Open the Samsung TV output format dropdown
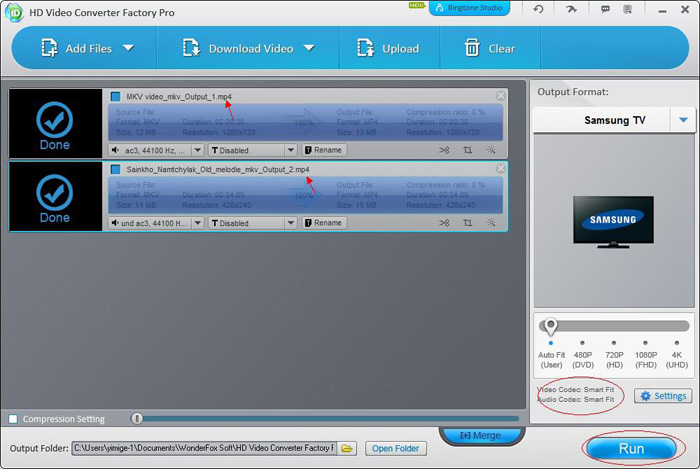This screenshot has height=469, width=700. click(x=683, y=120)
